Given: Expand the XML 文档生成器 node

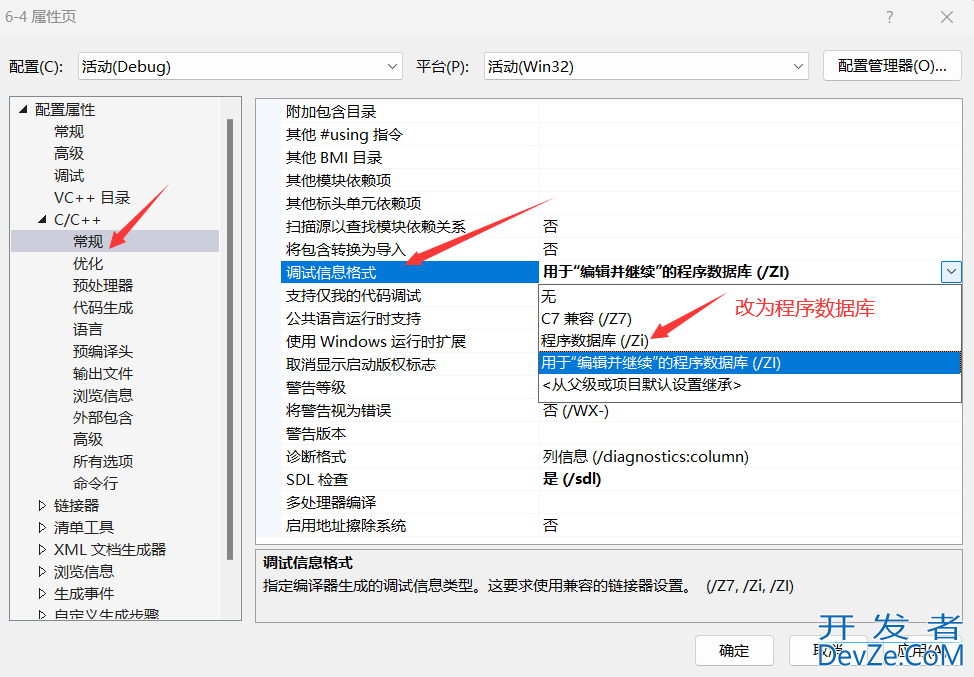Looking at the screenshot, I should [x=42, y=550].
